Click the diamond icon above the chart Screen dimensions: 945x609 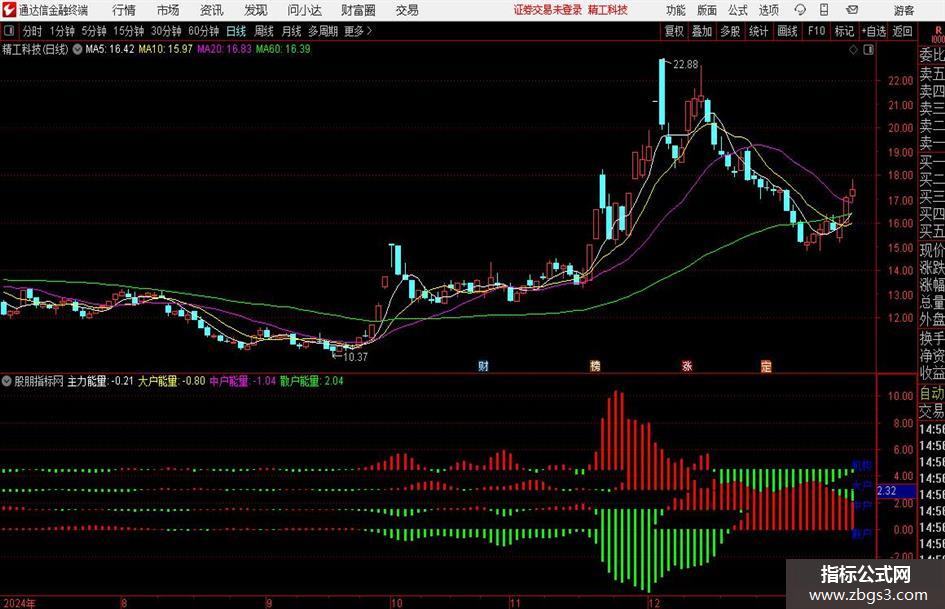pos(853,50)
